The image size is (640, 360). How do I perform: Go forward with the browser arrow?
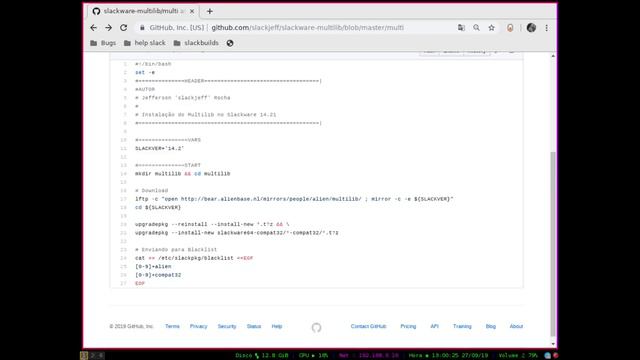tap(109, 28)
